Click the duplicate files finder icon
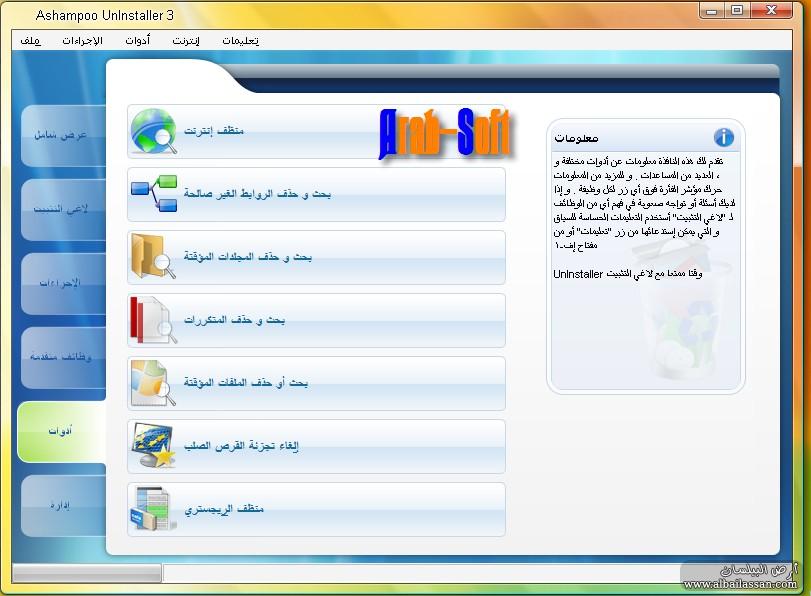This screenshot has width=811, height=596. [x=153, y=320]
